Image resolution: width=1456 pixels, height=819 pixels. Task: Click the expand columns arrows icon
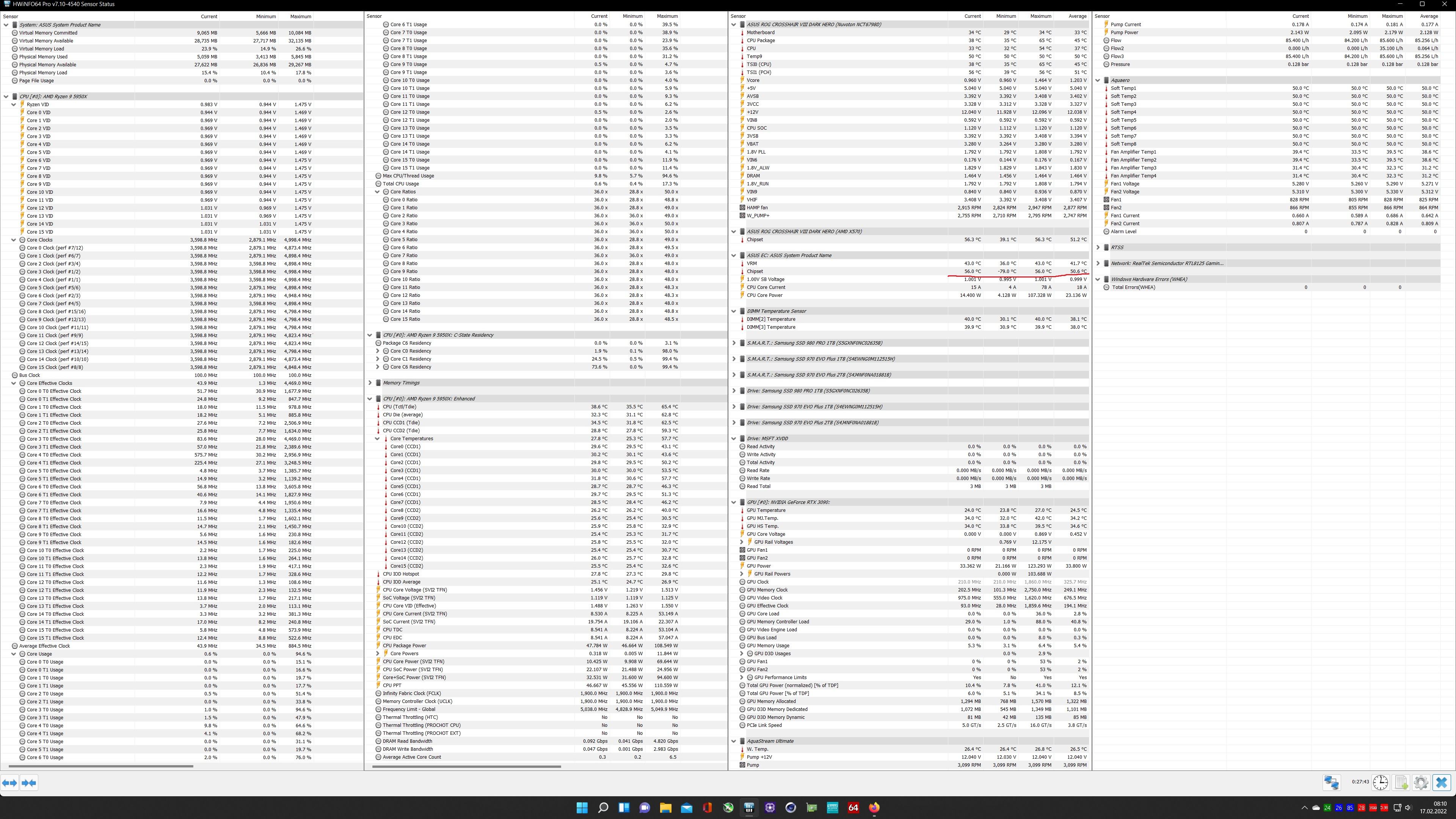tap(9, 783)
